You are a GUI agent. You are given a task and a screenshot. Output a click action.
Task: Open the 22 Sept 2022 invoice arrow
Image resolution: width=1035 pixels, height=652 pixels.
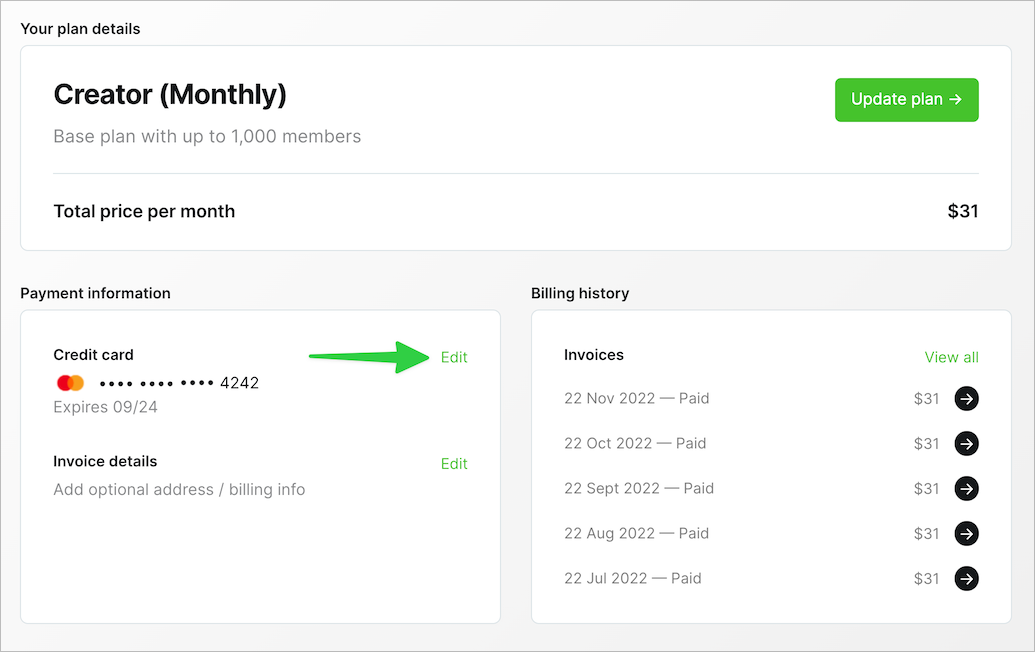966,488
